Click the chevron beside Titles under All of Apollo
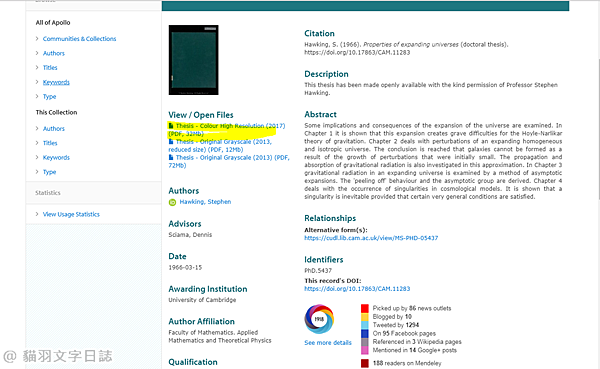Screen dimensions: 600x369 pyautogui.click(x=37, y=67)
